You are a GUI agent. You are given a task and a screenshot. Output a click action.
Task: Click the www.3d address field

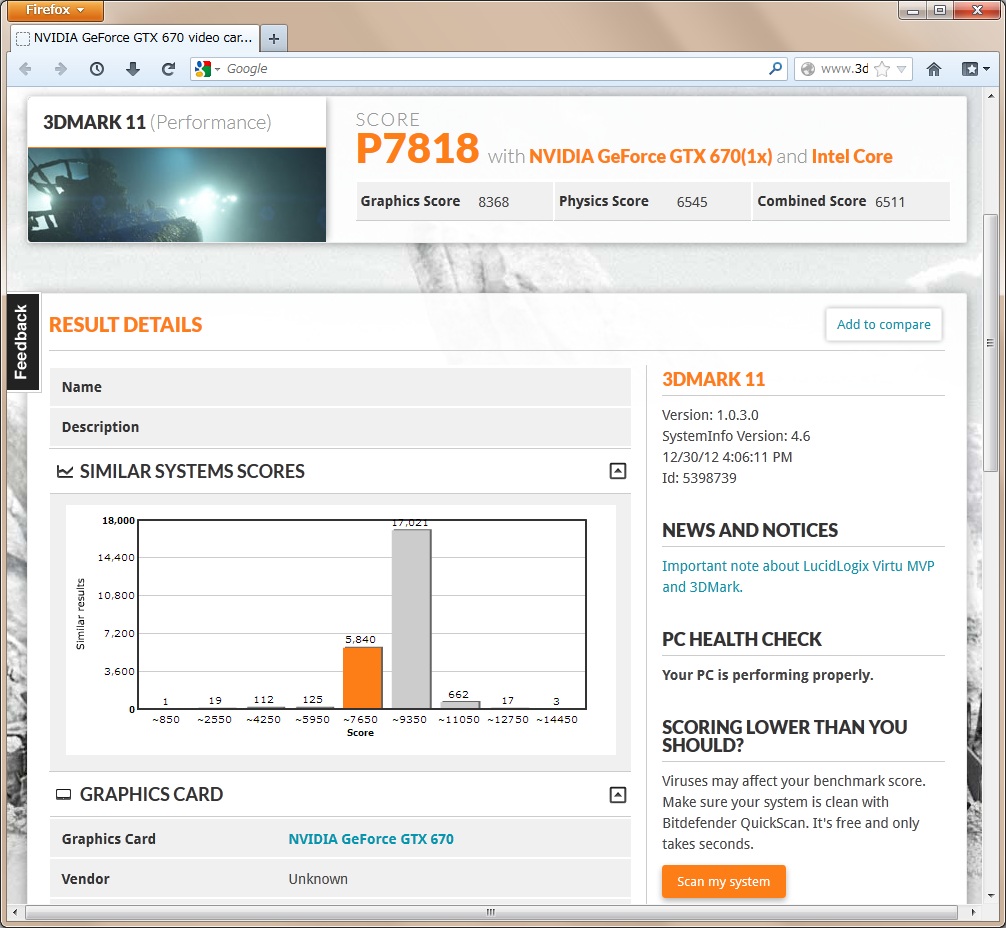844,69
